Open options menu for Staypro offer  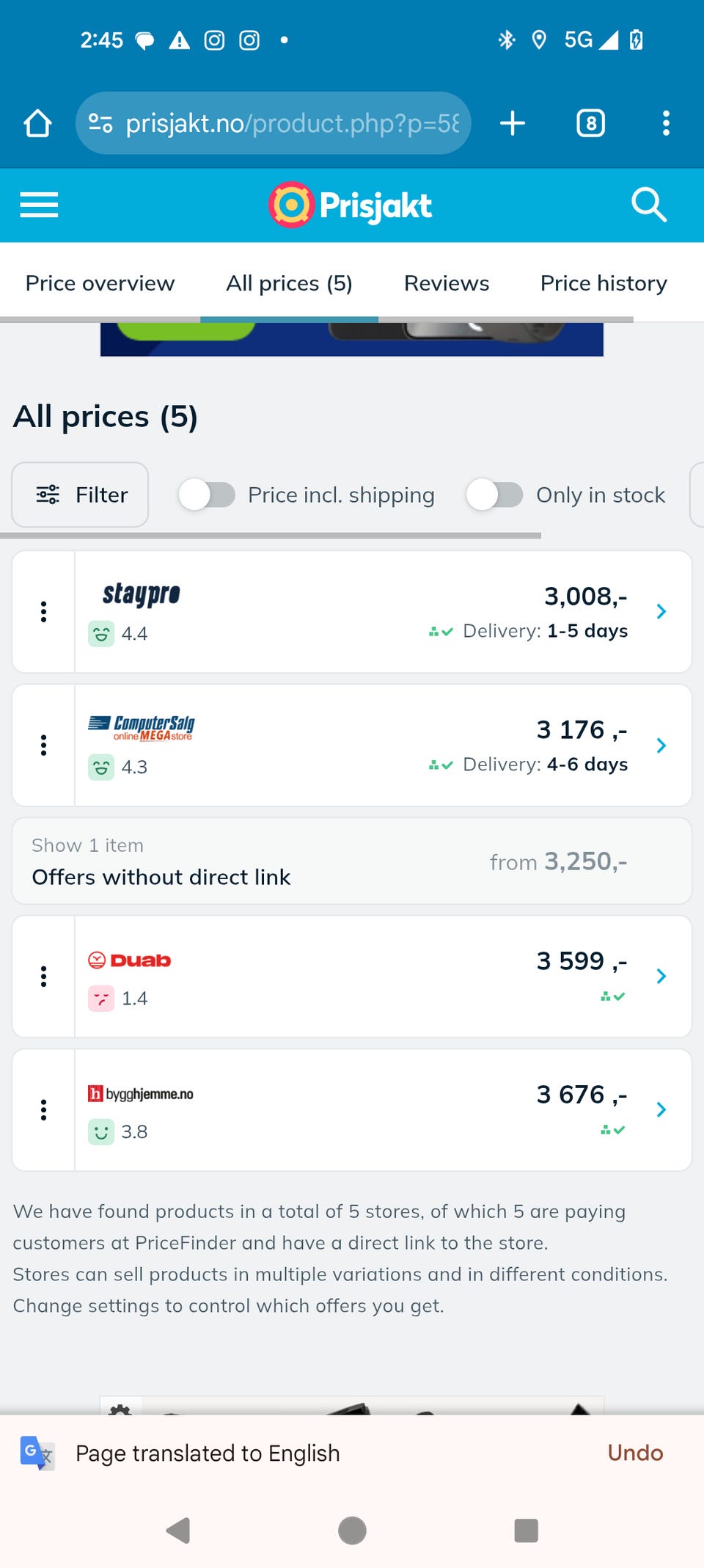44,612
